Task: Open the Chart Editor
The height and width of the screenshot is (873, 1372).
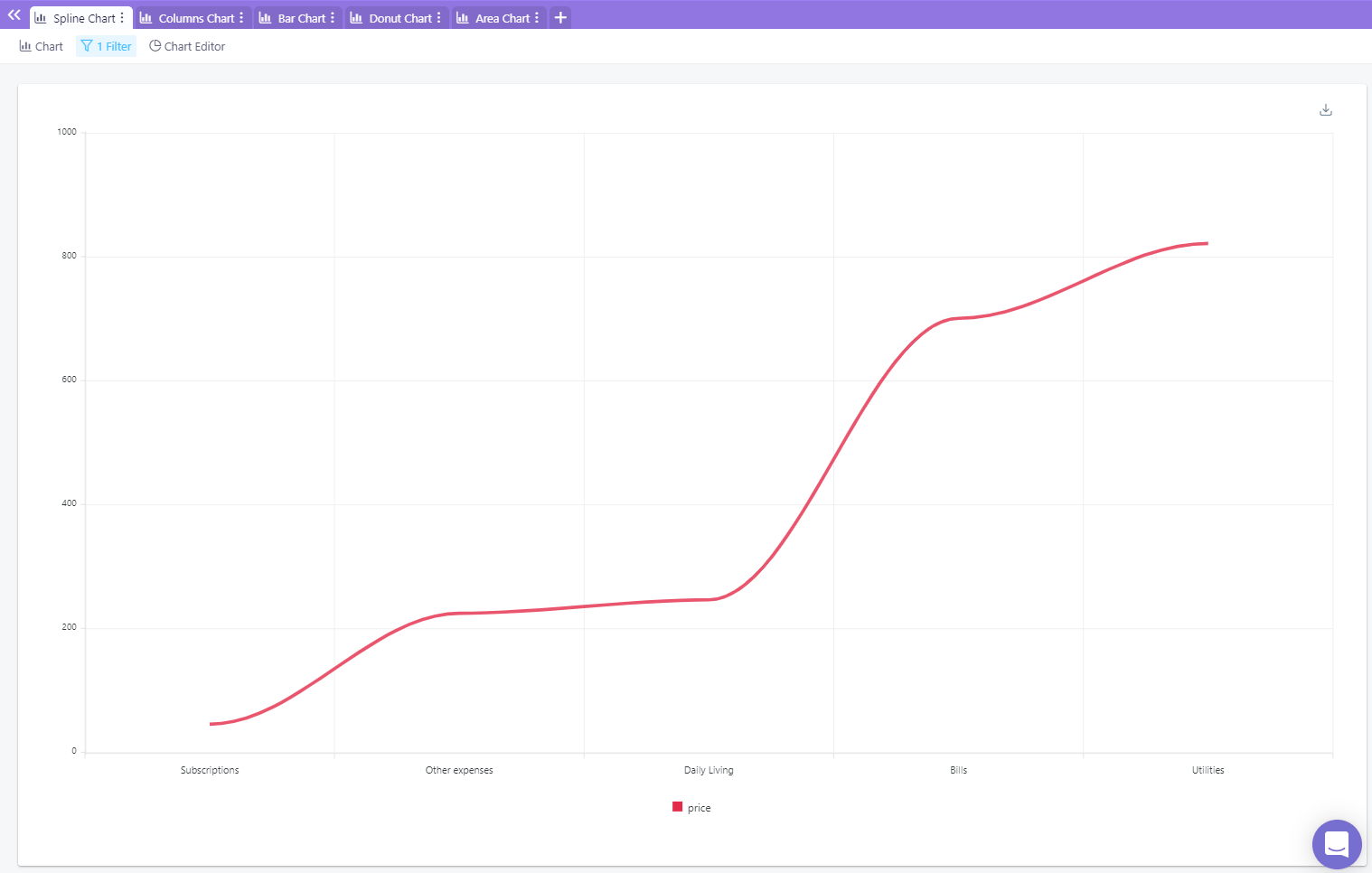Action: [194, 46]
